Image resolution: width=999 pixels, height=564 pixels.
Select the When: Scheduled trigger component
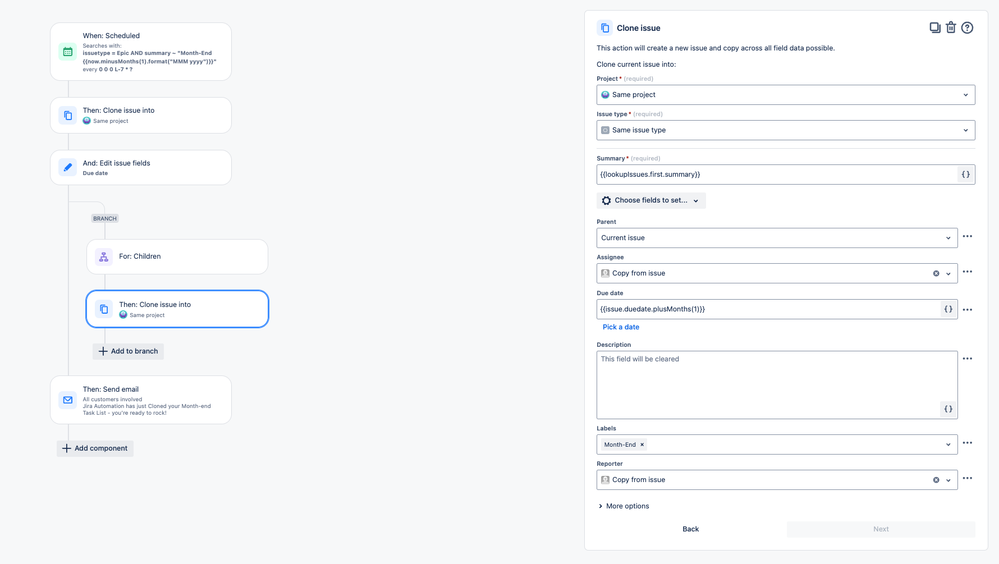(141, 52)
